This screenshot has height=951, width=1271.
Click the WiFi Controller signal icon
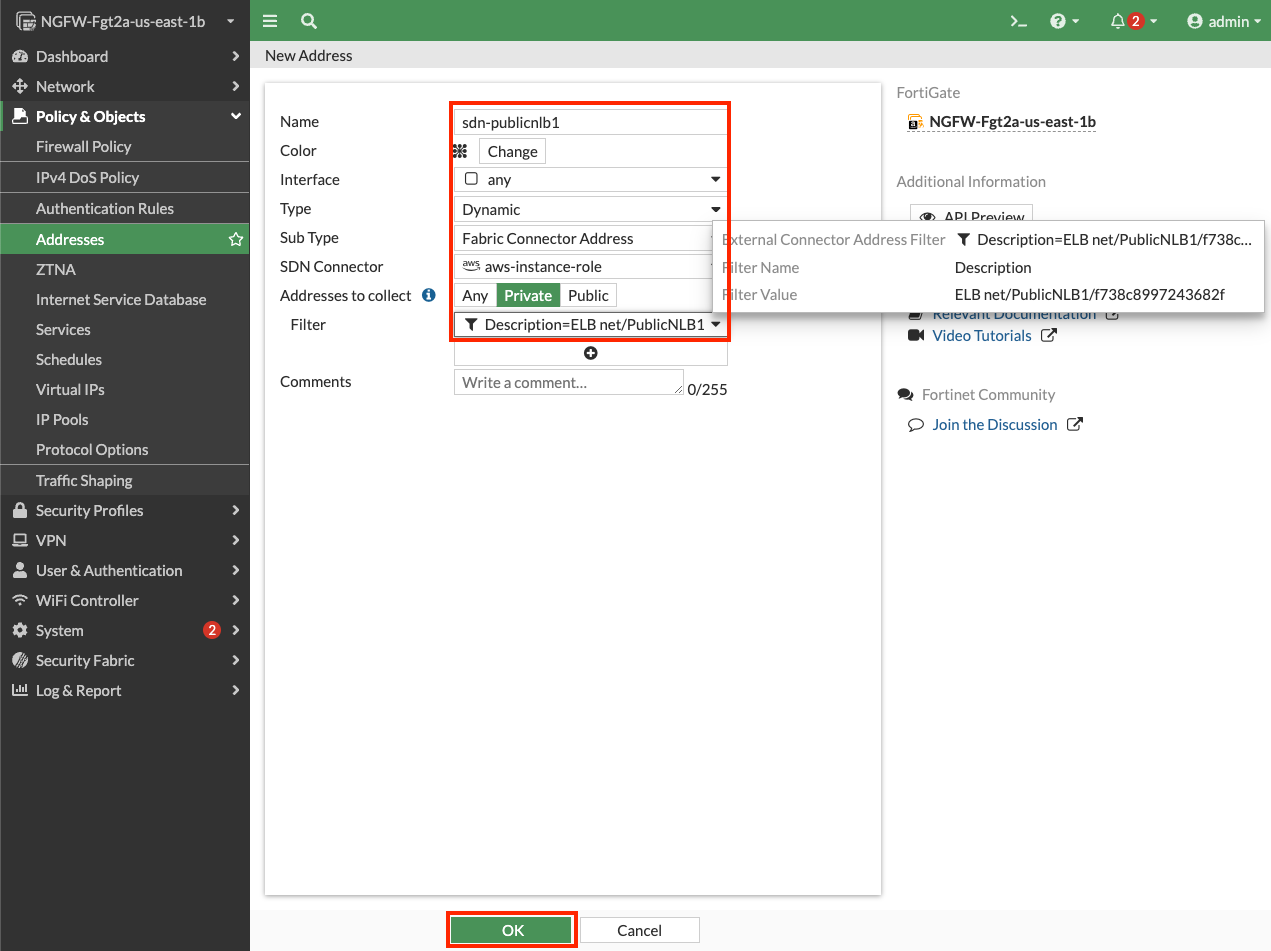click(19, 600)
